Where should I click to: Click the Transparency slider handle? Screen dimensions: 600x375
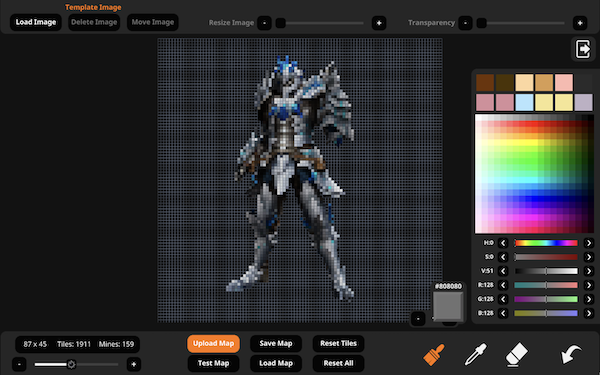[x=481, y=23]
